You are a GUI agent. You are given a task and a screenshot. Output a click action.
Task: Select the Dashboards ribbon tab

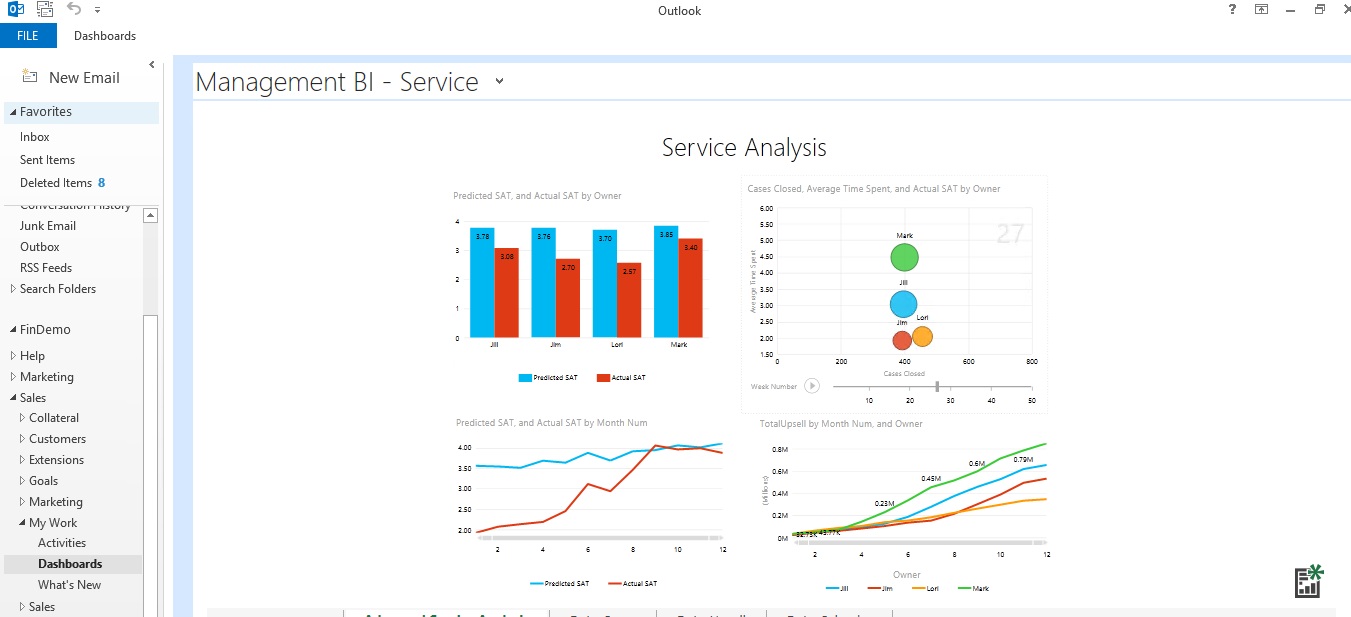pyautogui.click(x=105, y=36)
